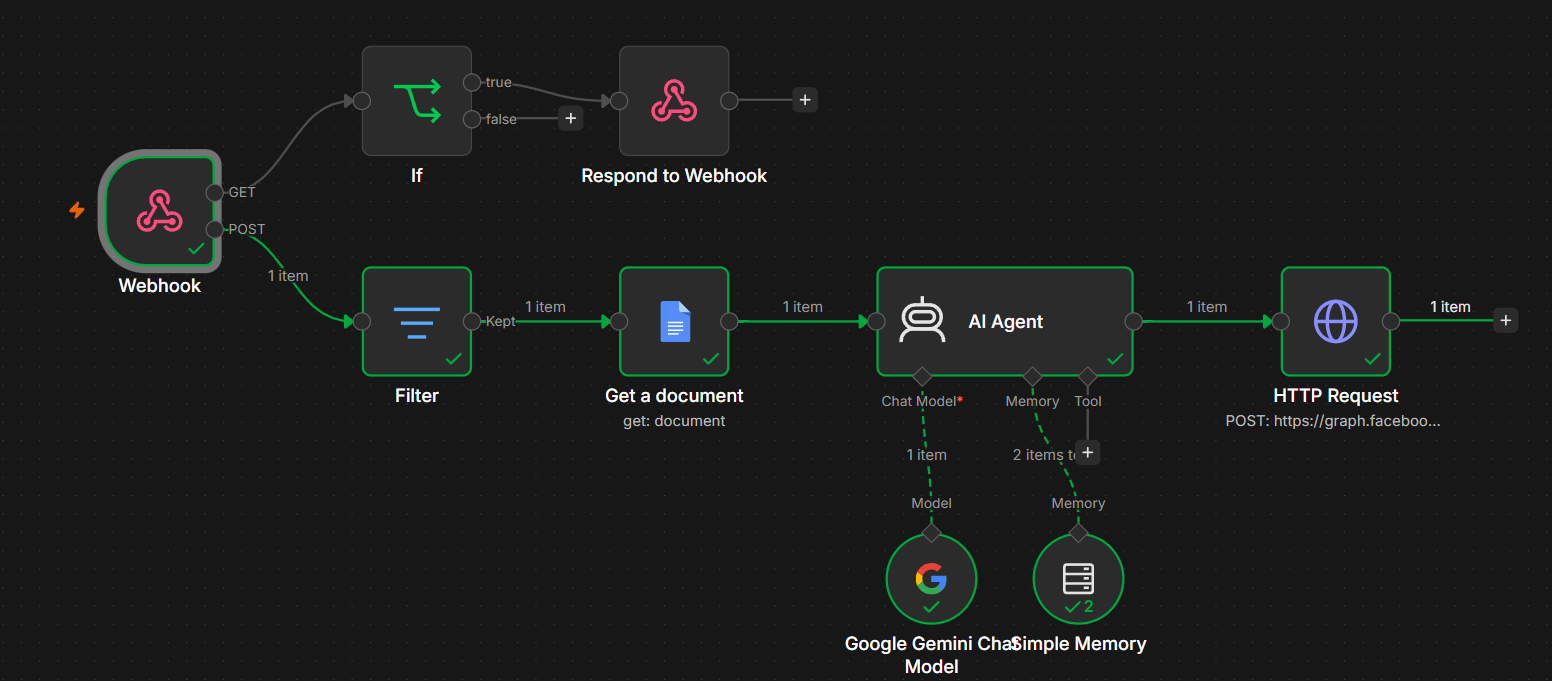Click the "2 items" label on Memory connection
The image size is (1552, 681).
pos(1045,454)
